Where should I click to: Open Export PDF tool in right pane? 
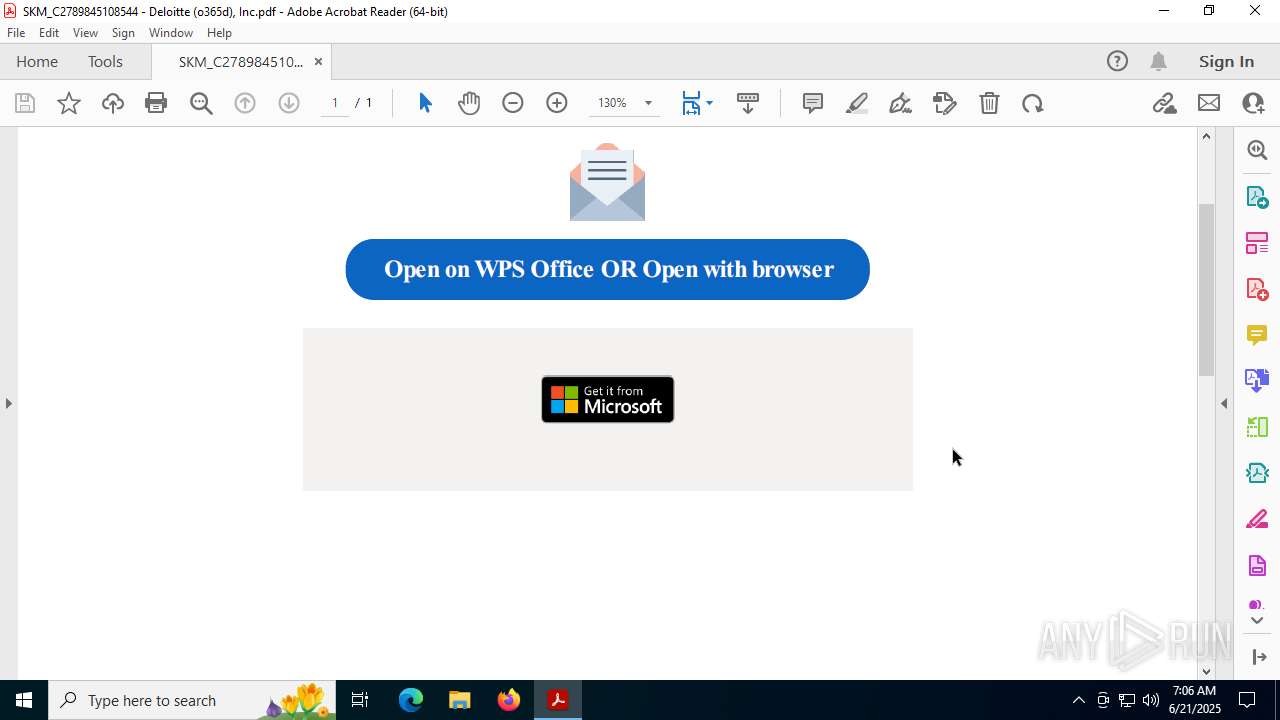(x=1257, y=196)
